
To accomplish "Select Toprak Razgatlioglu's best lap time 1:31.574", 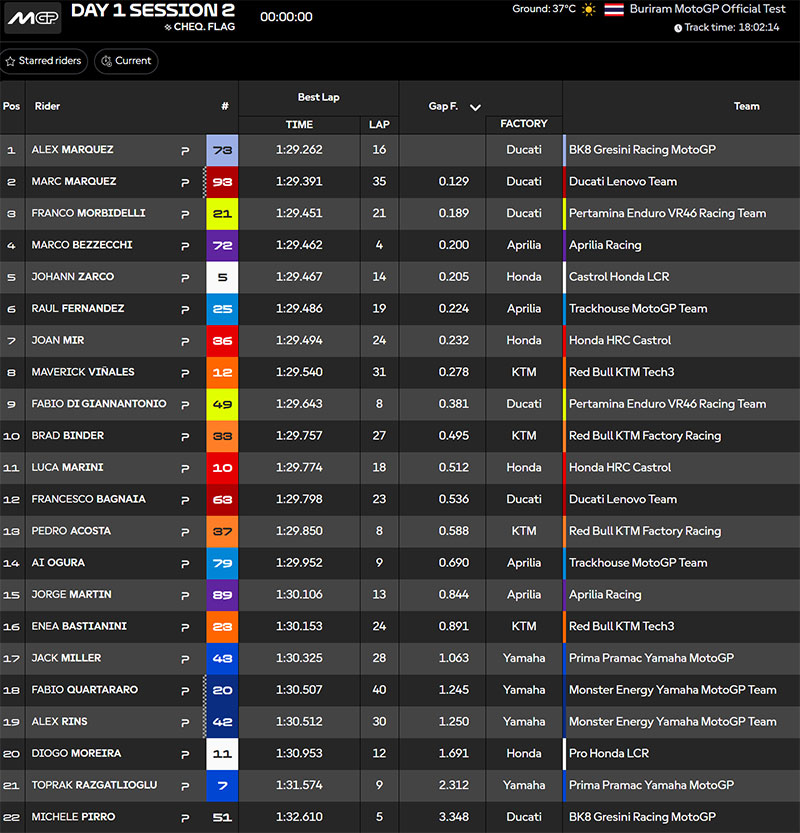I will (x=299, y=786).
